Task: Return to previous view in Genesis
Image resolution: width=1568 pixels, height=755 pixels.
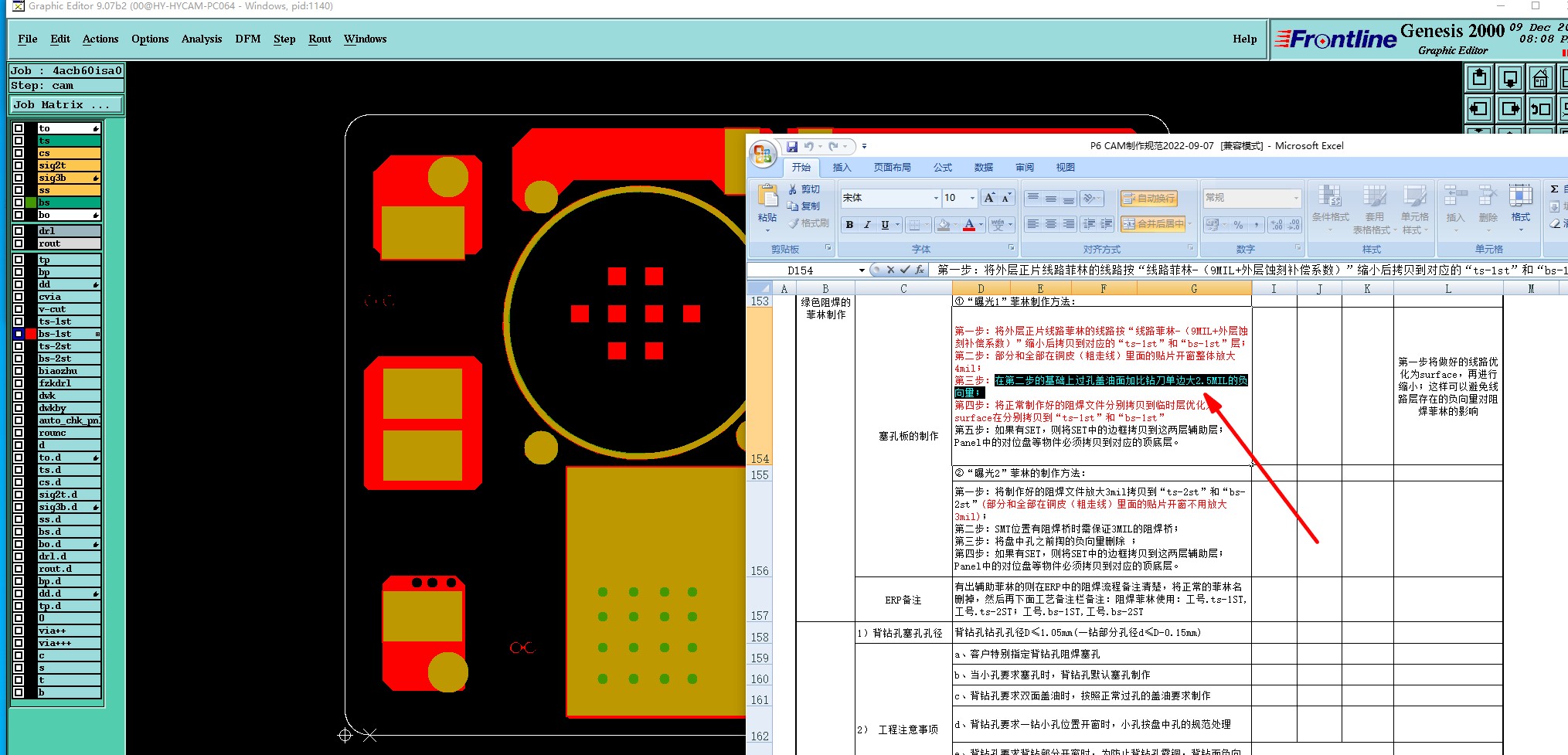Action: tap(1540, 108)
